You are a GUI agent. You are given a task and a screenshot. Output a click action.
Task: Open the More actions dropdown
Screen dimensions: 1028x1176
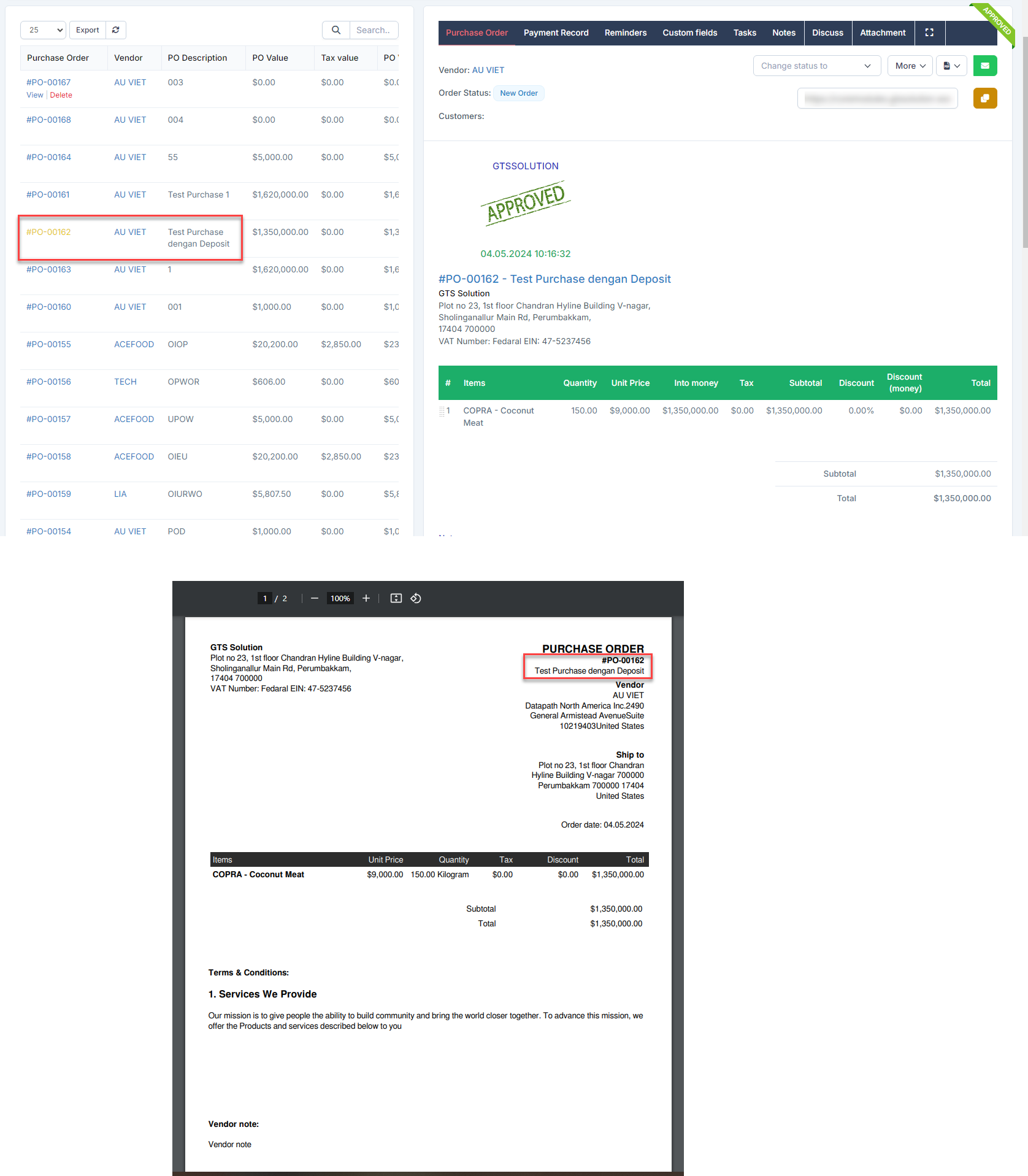[x=910, y=66]
